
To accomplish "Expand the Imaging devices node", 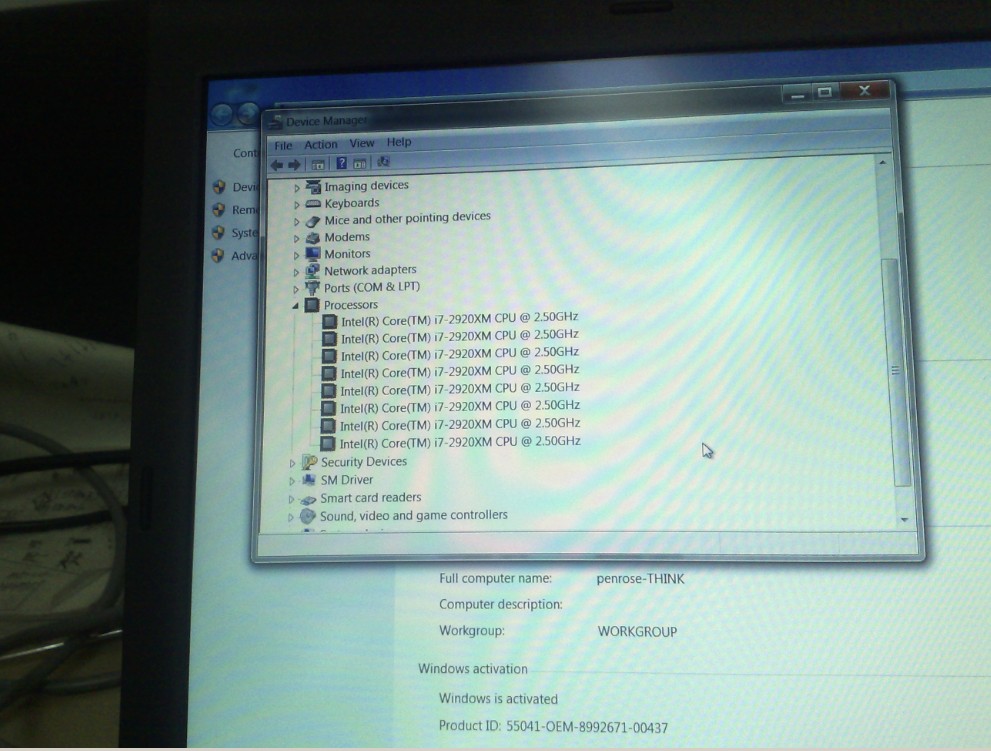I will click(296, 188).
